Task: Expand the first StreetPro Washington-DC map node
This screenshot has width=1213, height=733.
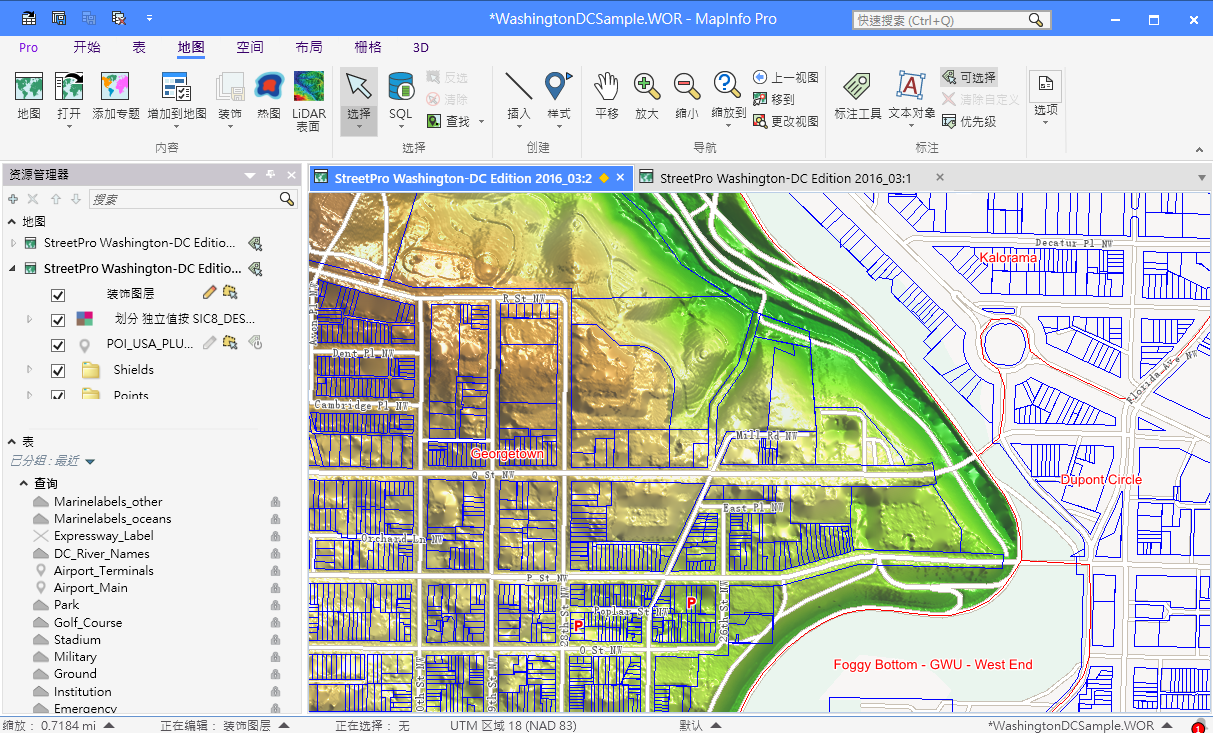Action: coord(13,243)
